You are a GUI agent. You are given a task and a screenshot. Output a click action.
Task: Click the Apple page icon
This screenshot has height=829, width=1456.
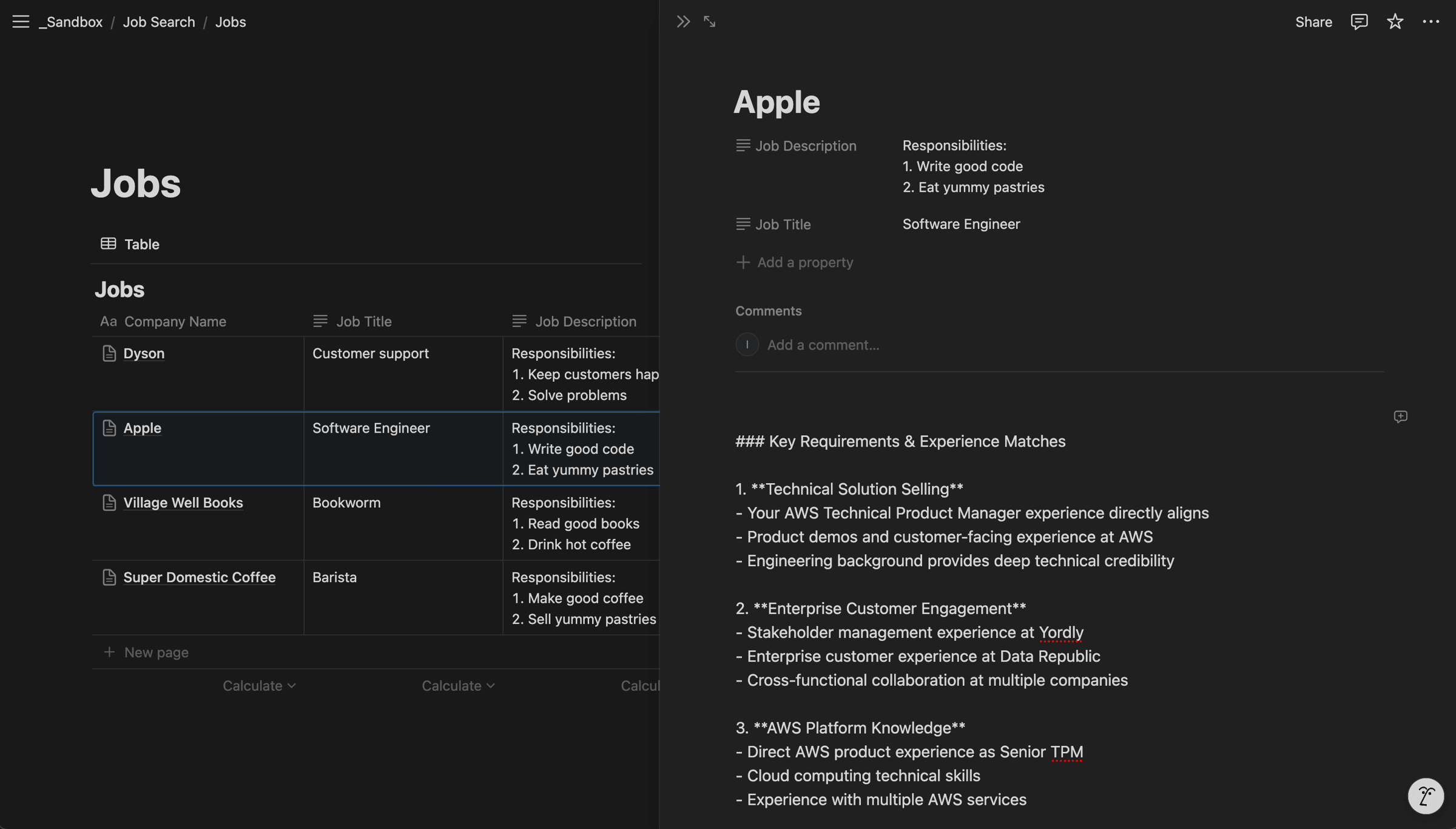click(109, 428)
